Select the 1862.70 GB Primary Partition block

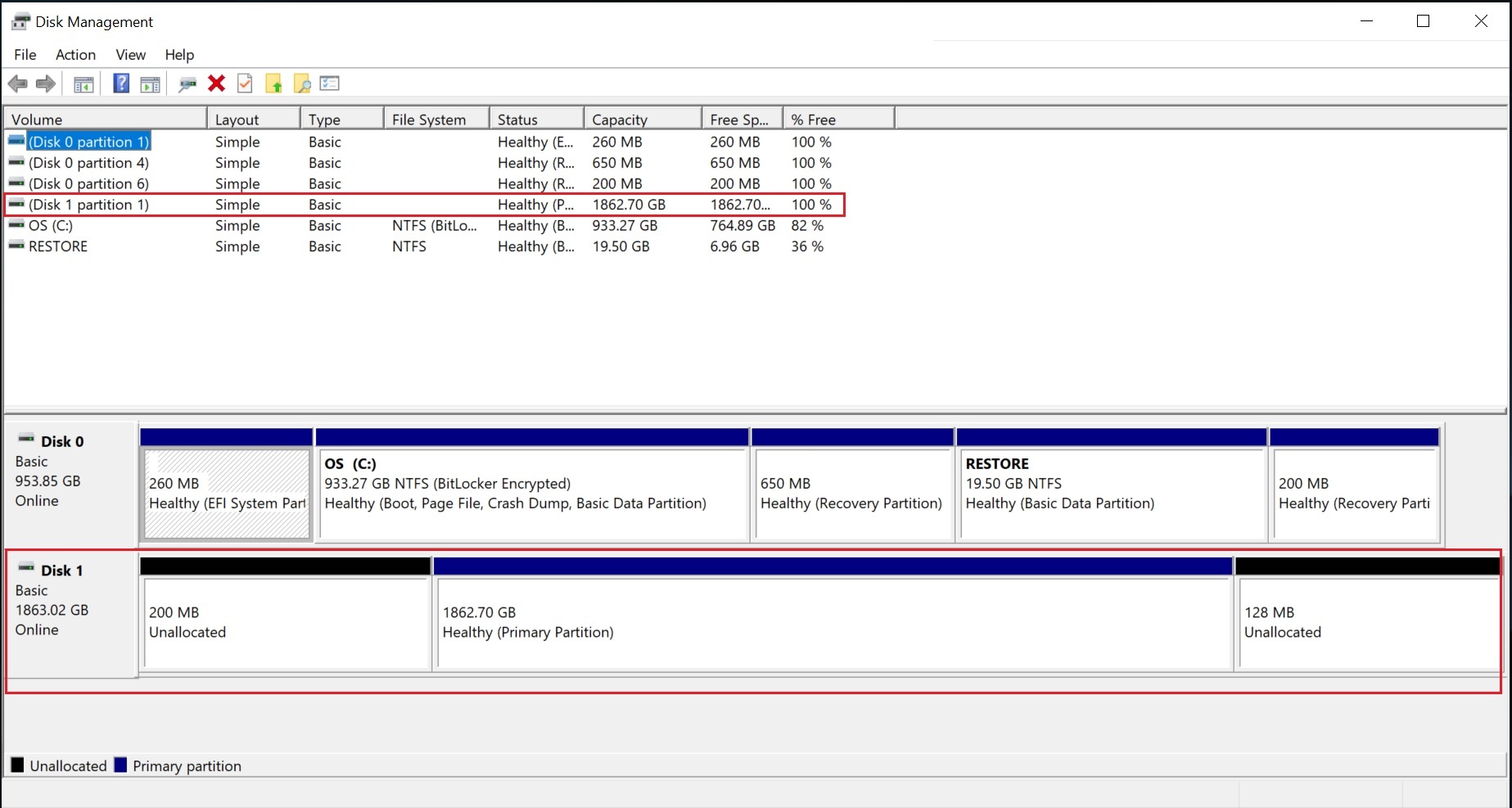(835, 622)
